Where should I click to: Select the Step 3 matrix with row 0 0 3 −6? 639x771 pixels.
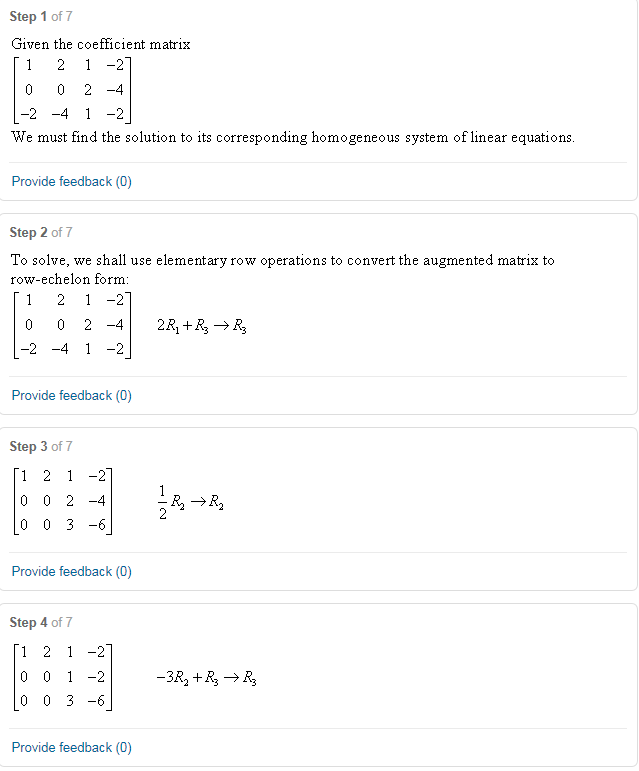coord(64,500)
